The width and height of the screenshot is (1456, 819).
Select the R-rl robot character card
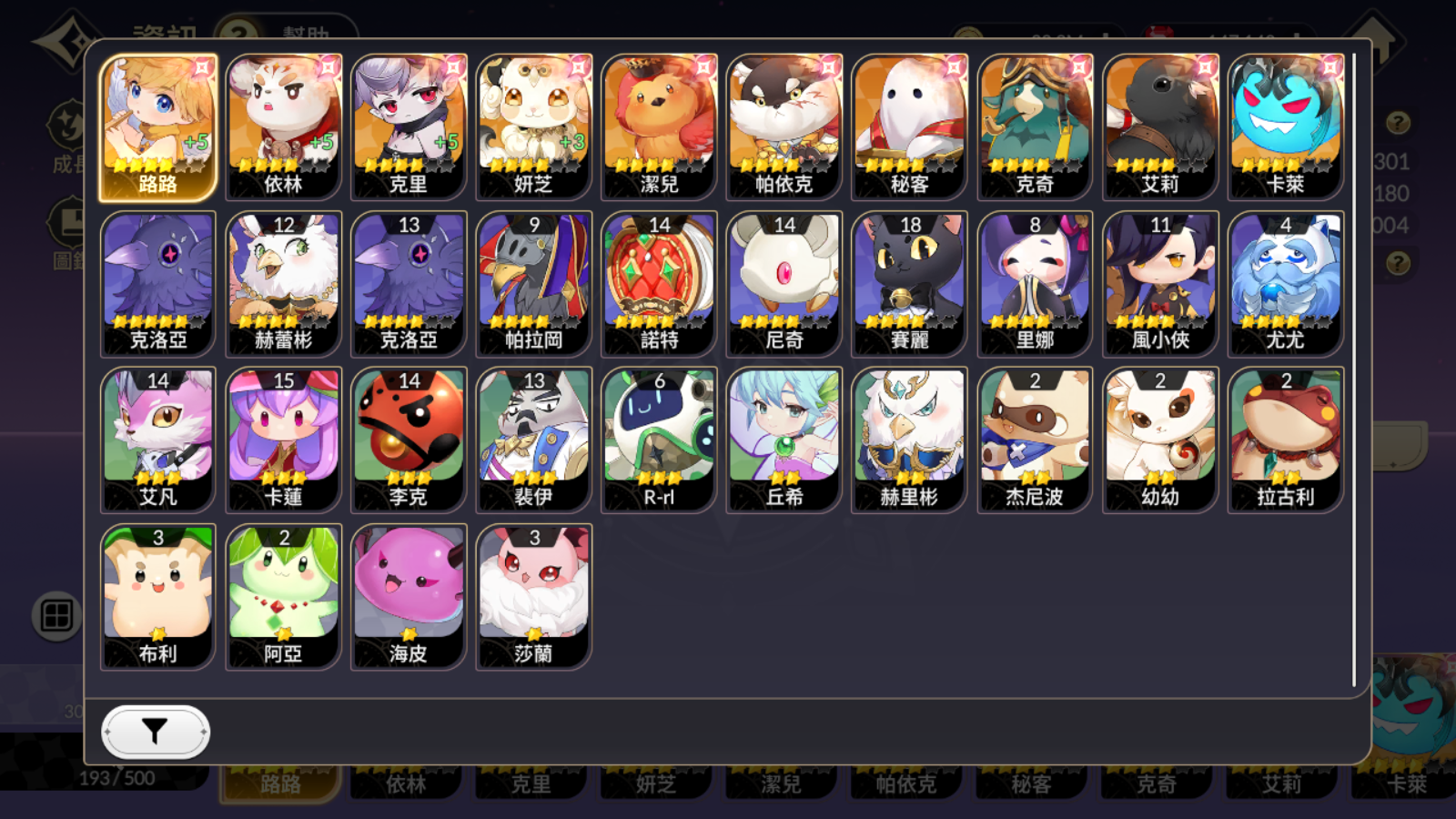pyautogui.click(x=660, y=440)
